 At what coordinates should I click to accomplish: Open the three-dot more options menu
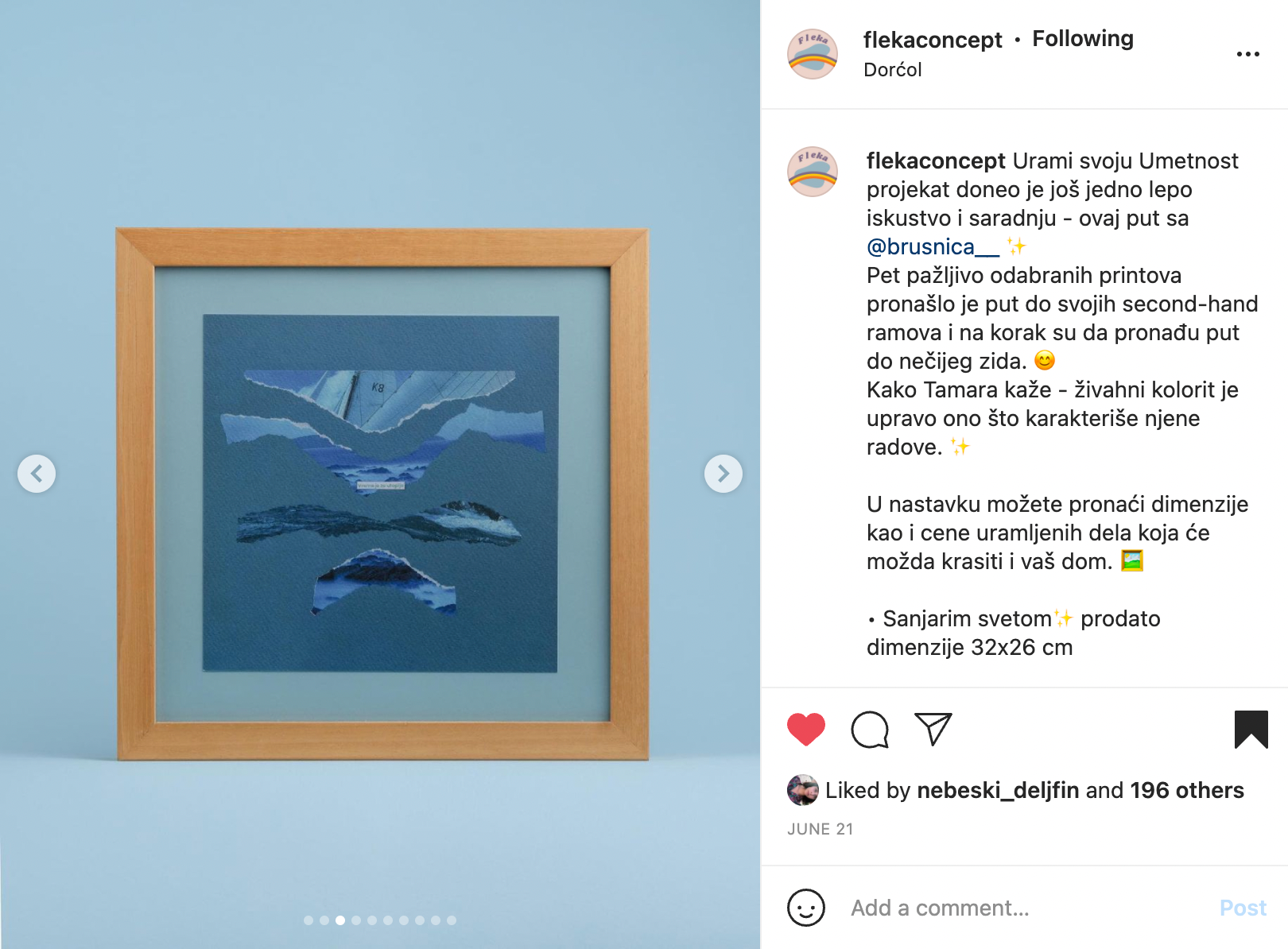click(1247, 54)
